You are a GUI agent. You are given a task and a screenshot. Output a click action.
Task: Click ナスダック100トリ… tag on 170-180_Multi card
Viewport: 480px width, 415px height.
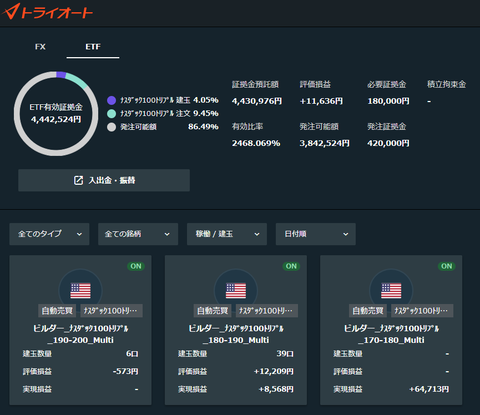coord(422,311)
